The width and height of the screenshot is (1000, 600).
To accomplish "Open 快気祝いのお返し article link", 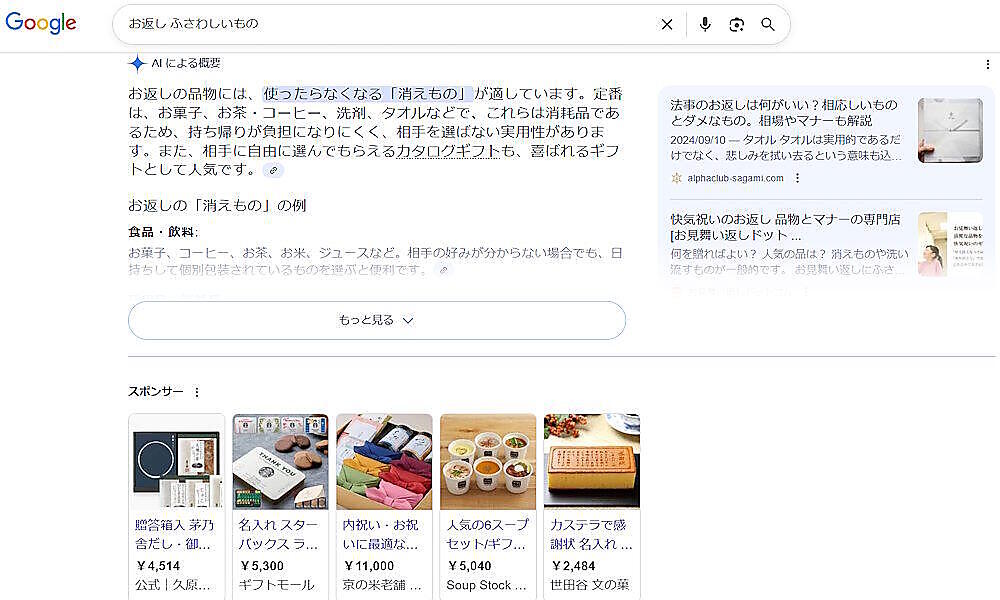I will point(786,227).
